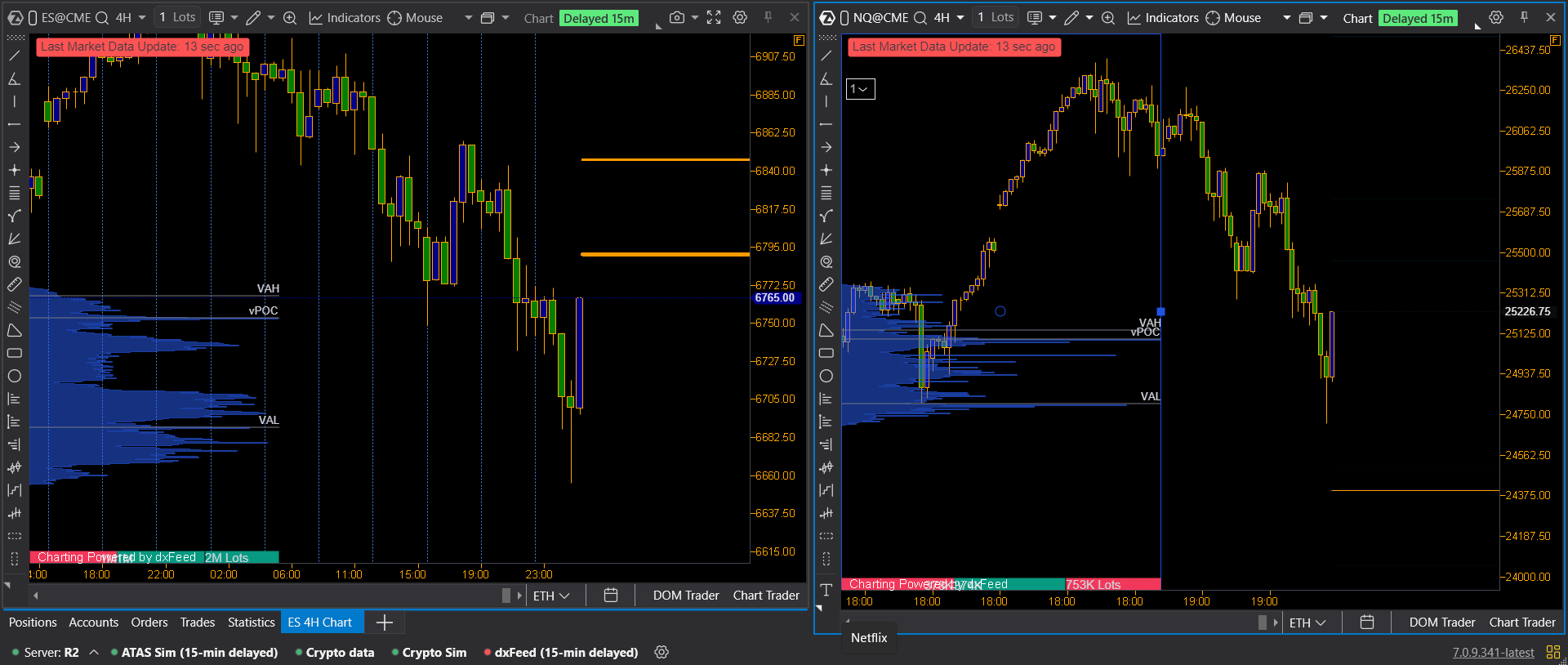Open NQ chart settings gear
The height and width of the screenshot is (665, 1568).
tap(1496, 17)
